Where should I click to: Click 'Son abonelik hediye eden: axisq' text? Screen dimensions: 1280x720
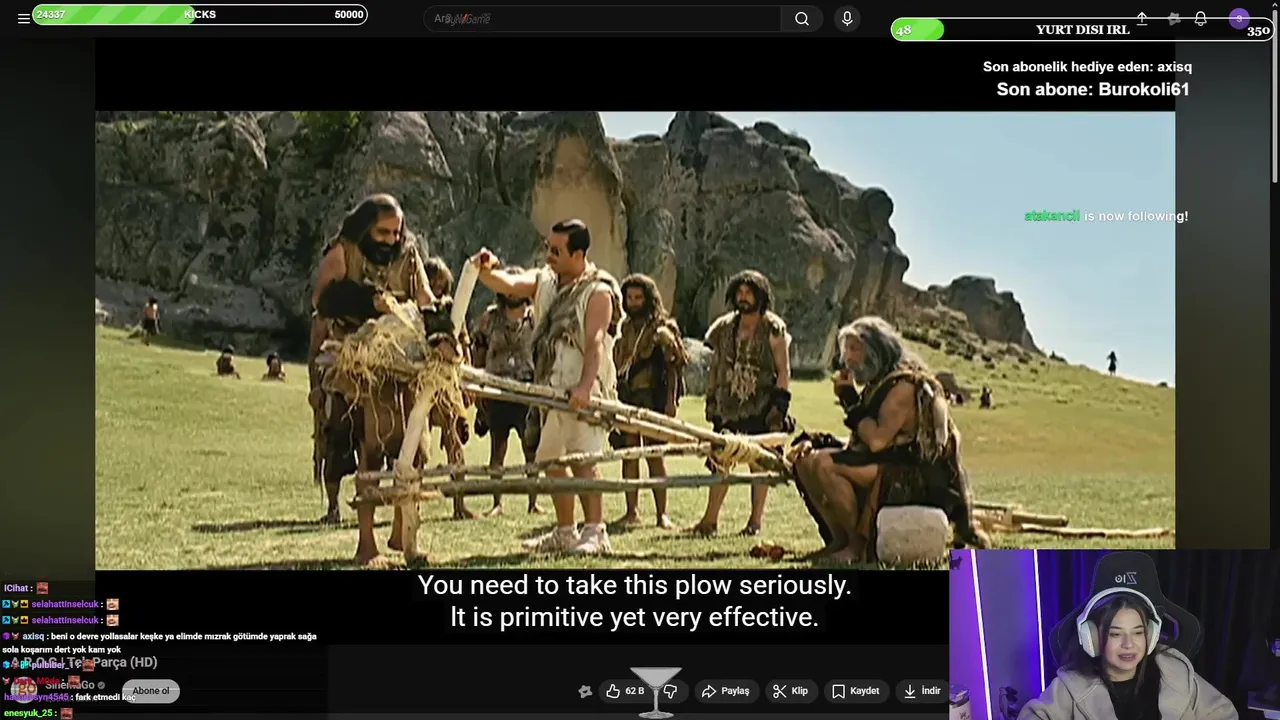tap(1087, 67)
